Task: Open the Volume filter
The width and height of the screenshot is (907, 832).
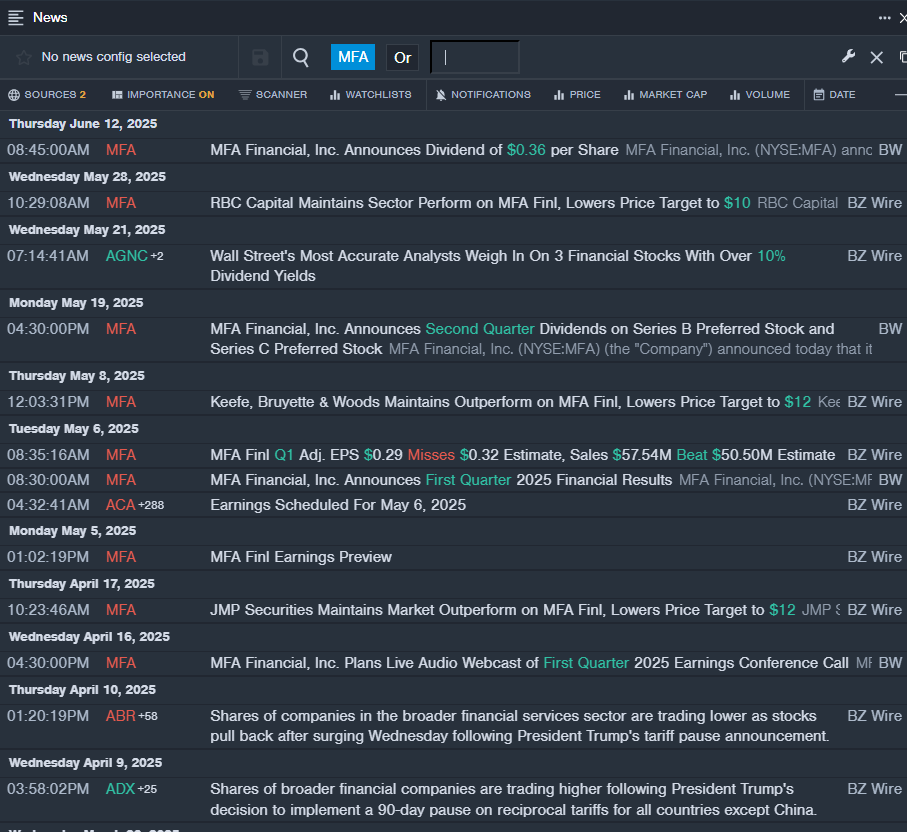Action: (x=759, y=95)
